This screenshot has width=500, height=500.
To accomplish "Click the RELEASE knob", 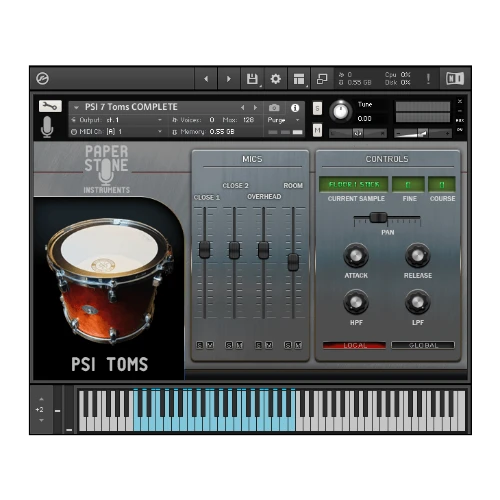I will (417, 256).
